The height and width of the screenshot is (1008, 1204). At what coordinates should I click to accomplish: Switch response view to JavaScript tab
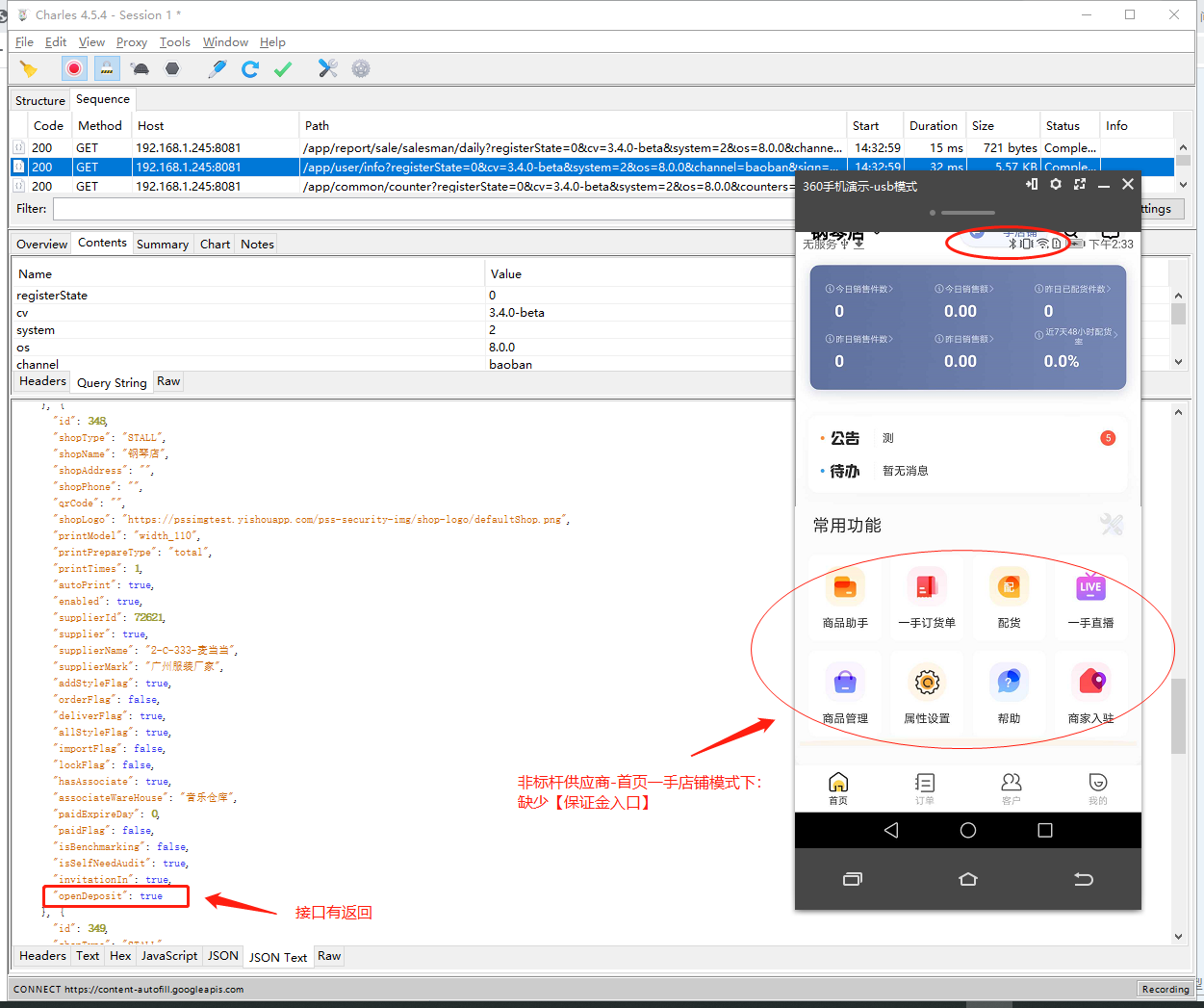pyautogui.click(x=169, y=956)
